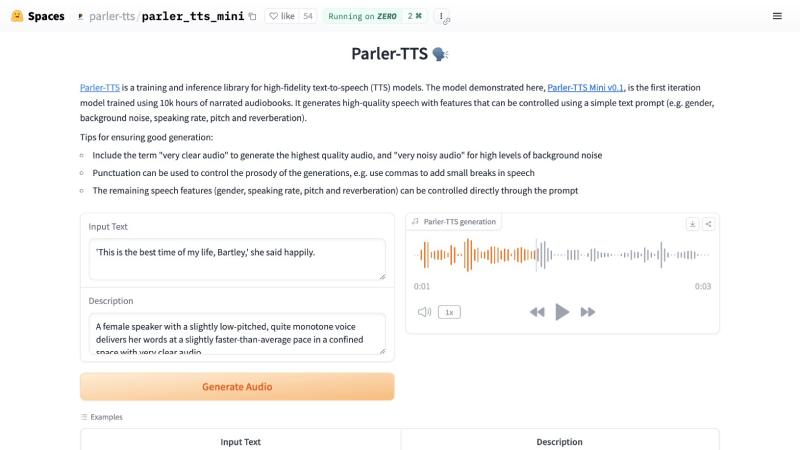This screenshot has width=800, height=450.
Task: Mute the audio using the volume icon
Action: click(x=424, y=312)
